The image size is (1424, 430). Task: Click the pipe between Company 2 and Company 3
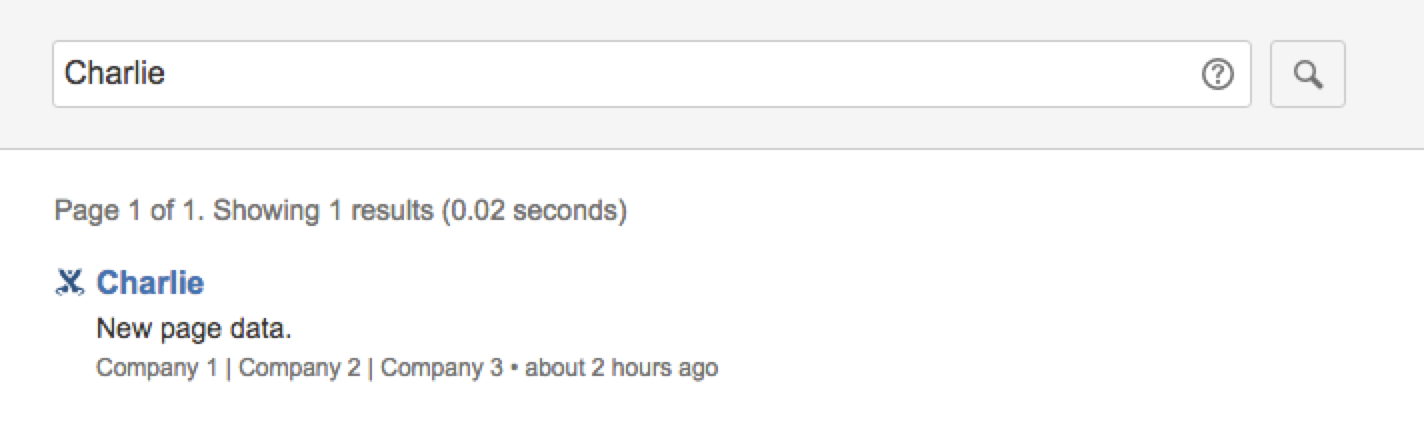click(370, 368)
